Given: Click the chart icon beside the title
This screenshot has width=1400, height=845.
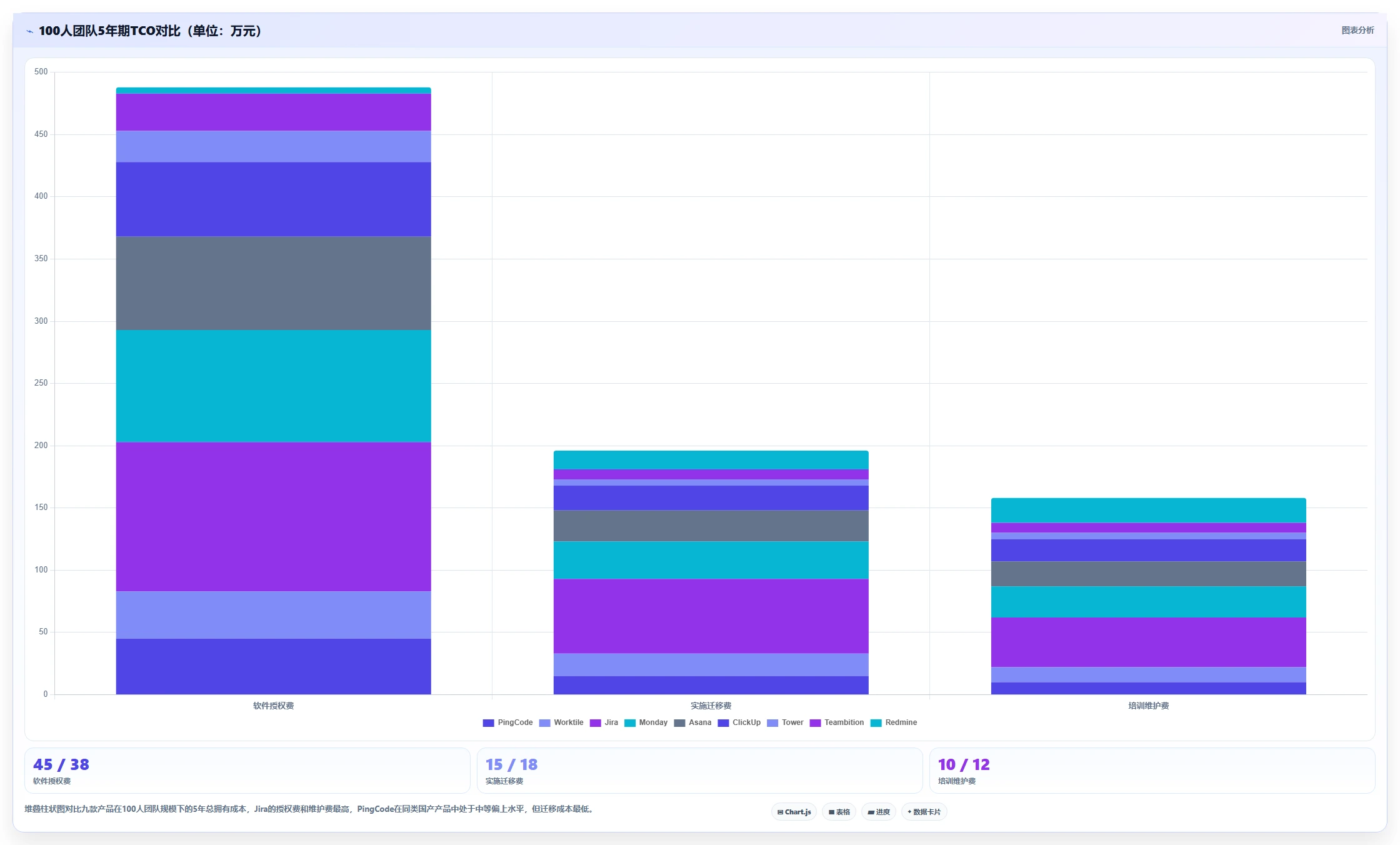Looking at the screenshot, I should (29, 31).
